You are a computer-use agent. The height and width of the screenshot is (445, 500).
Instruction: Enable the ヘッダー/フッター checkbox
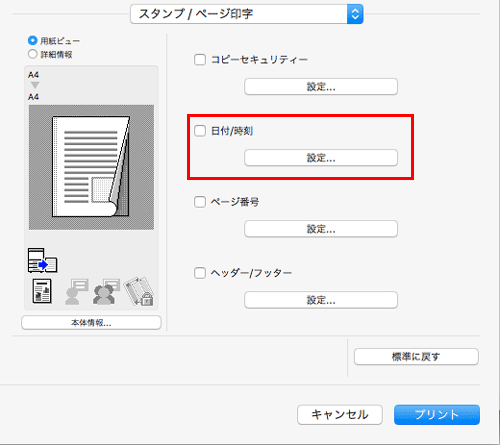pos(200,273)
